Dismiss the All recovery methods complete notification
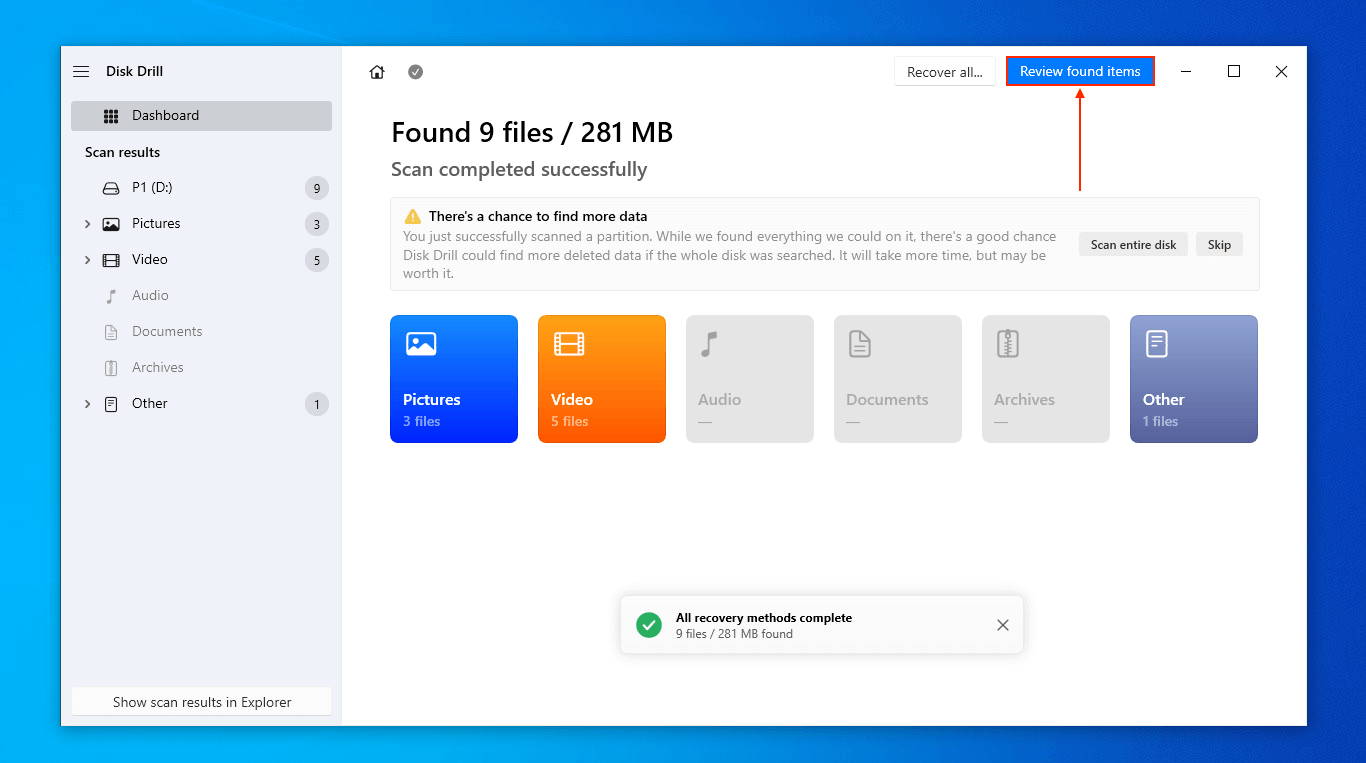 (x=1003, y=625)
